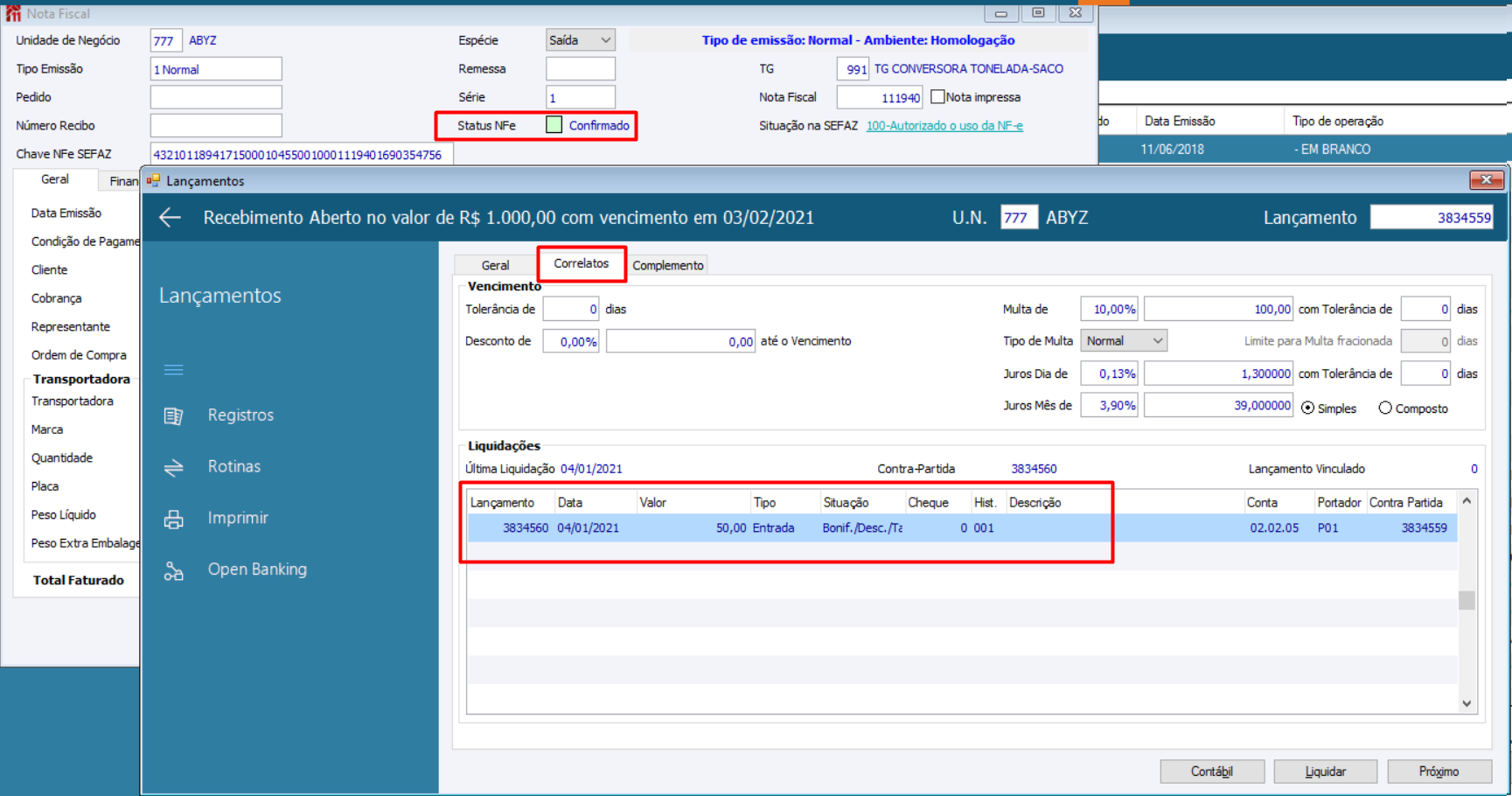Open the hamburger menu in sidebar
This screenshot has width=1512, height=796.
(x=174, y=370)
